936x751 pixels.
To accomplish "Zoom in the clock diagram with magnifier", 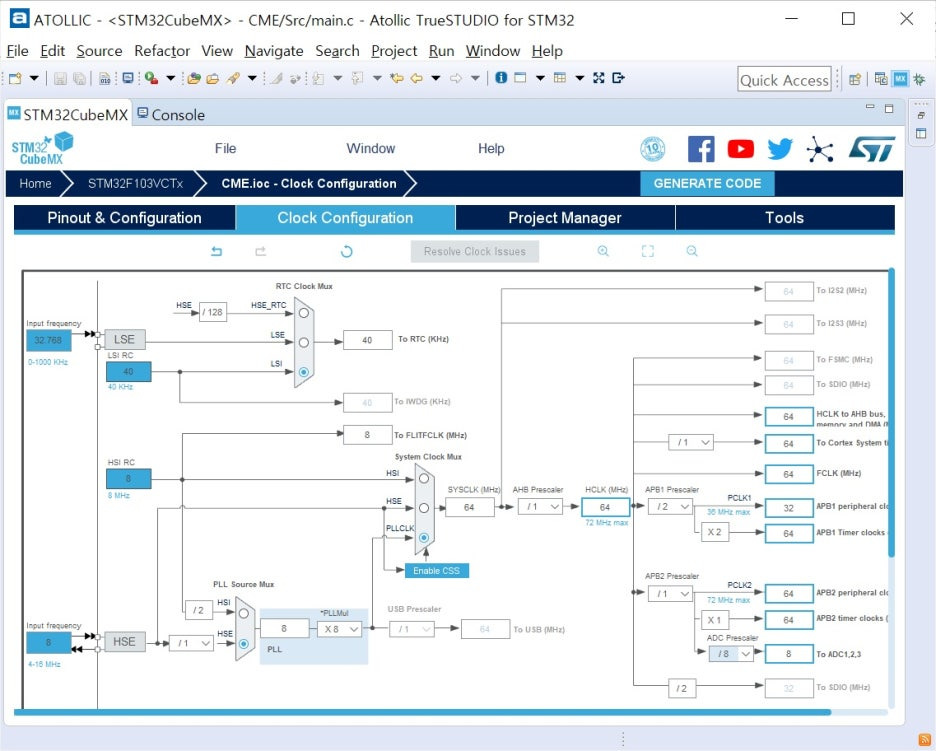I will (x=604, y=251).
